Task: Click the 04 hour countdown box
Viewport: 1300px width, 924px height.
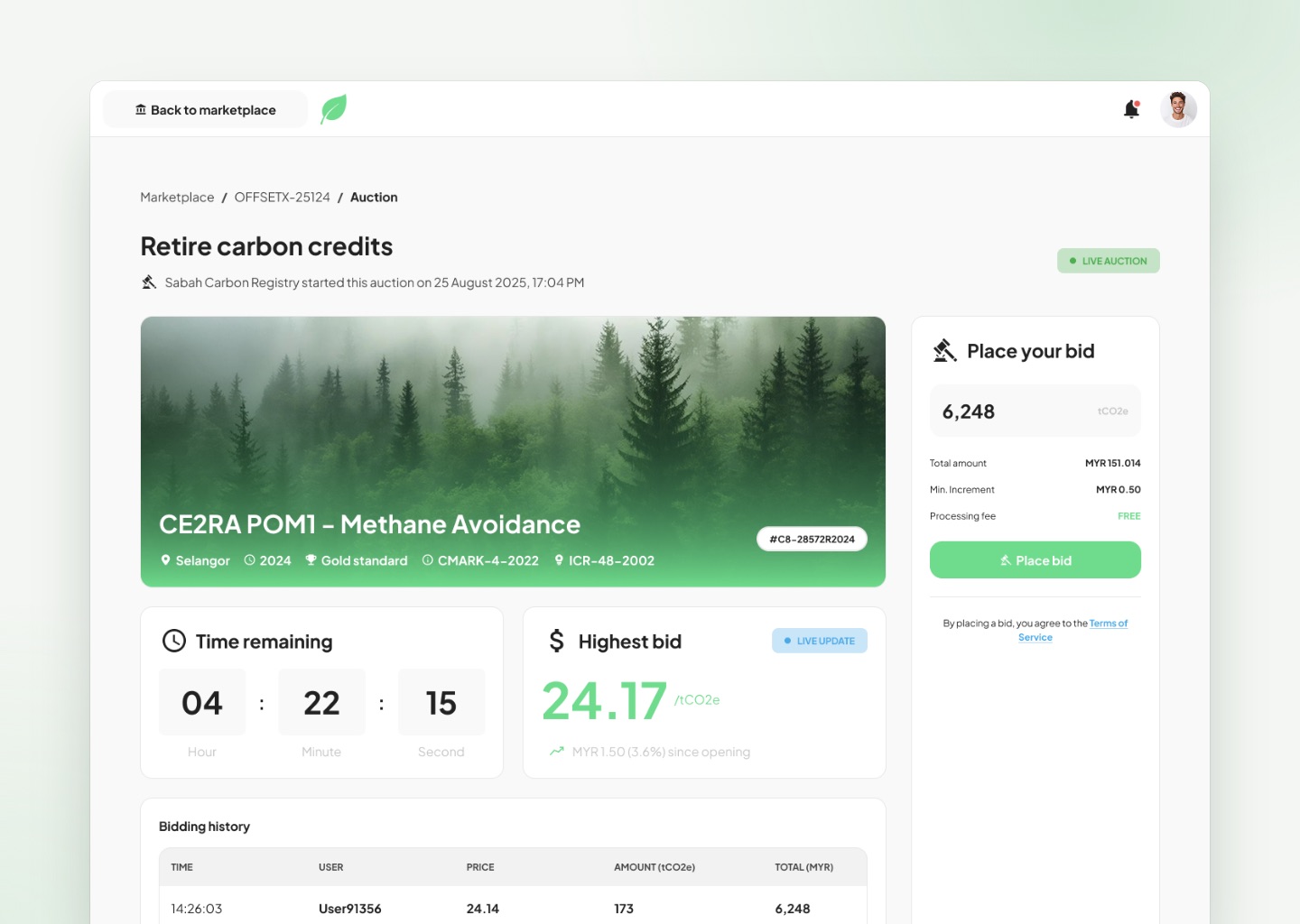Action: [202, 702]
